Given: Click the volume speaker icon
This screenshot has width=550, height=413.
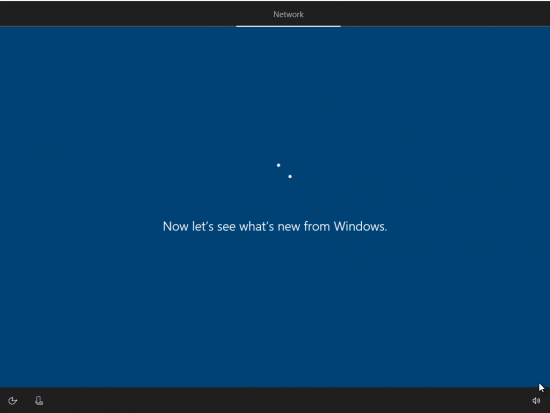Looking at the screenshot, I should pyautogui.click(x=536, y=401).
